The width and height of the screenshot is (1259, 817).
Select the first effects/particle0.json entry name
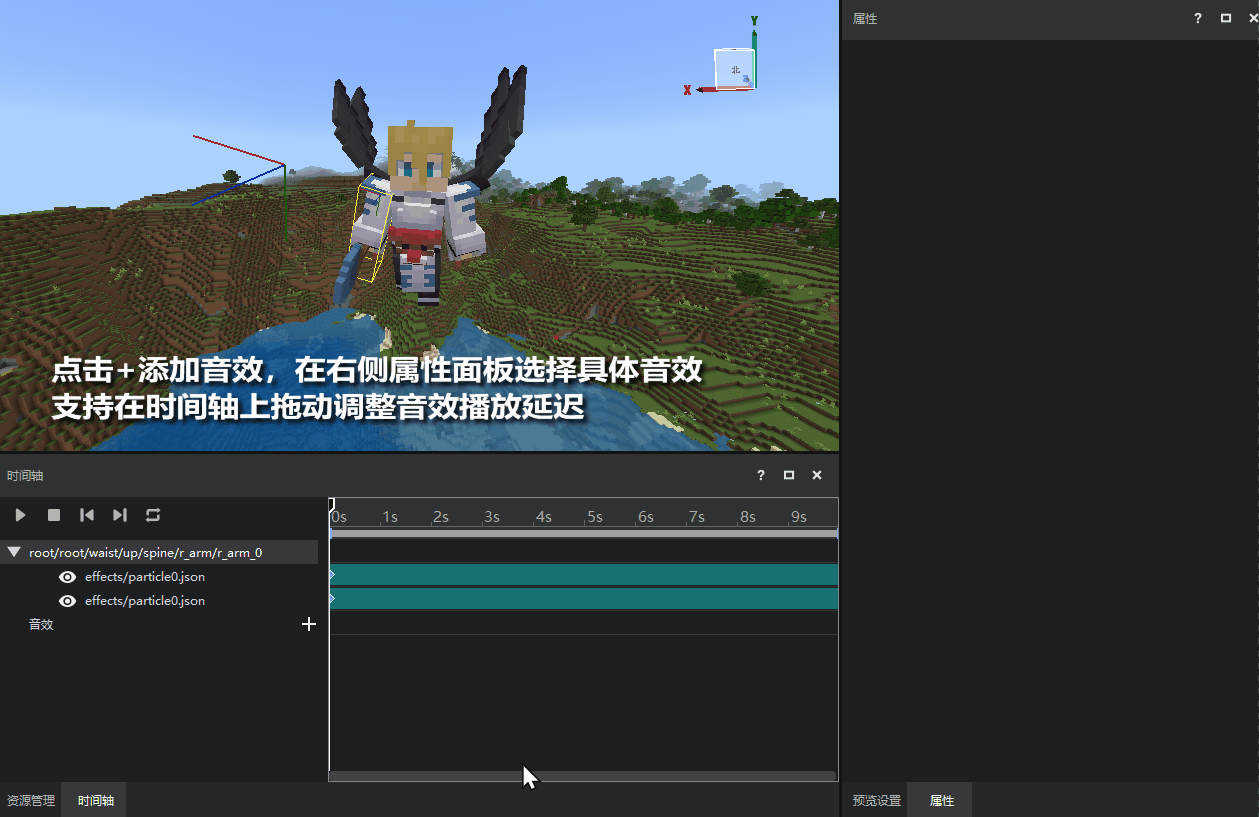pyautogui.click(x=145, y=577)
